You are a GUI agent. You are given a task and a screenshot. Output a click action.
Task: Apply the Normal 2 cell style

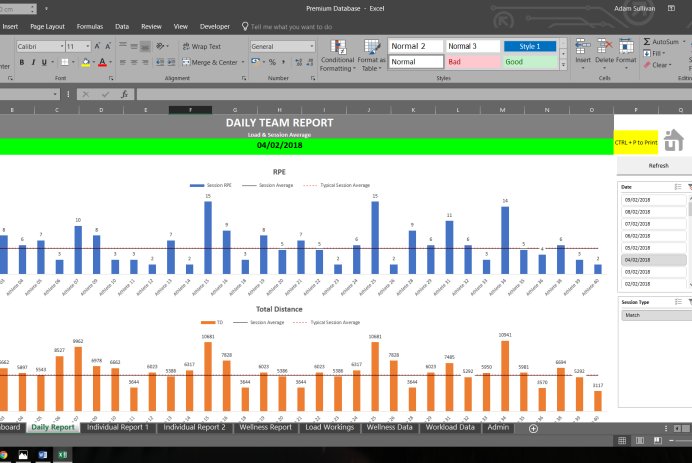pyautogui.click(x=415, y=46)
